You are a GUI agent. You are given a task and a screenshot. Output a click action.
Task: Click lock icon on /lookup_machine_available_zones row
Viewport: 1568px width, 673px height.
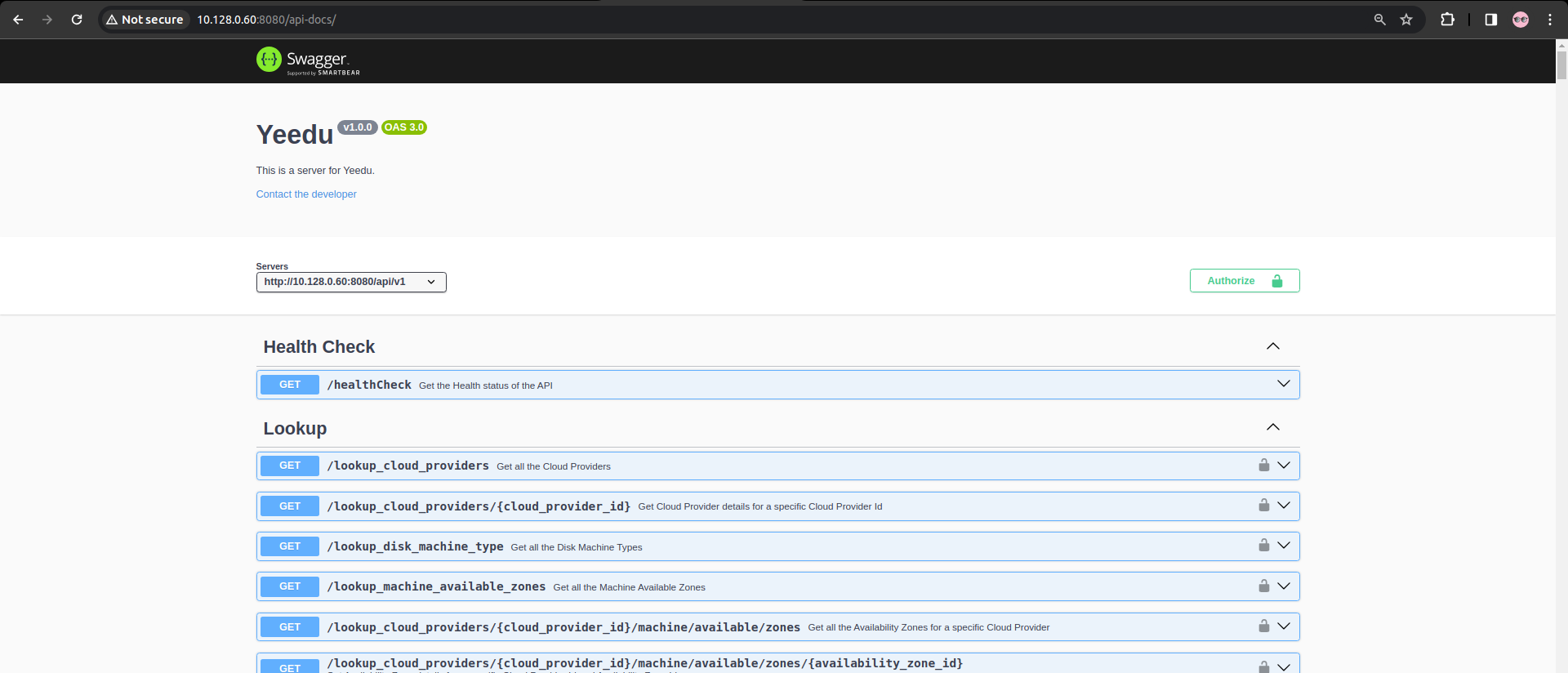pos(1264,586)
